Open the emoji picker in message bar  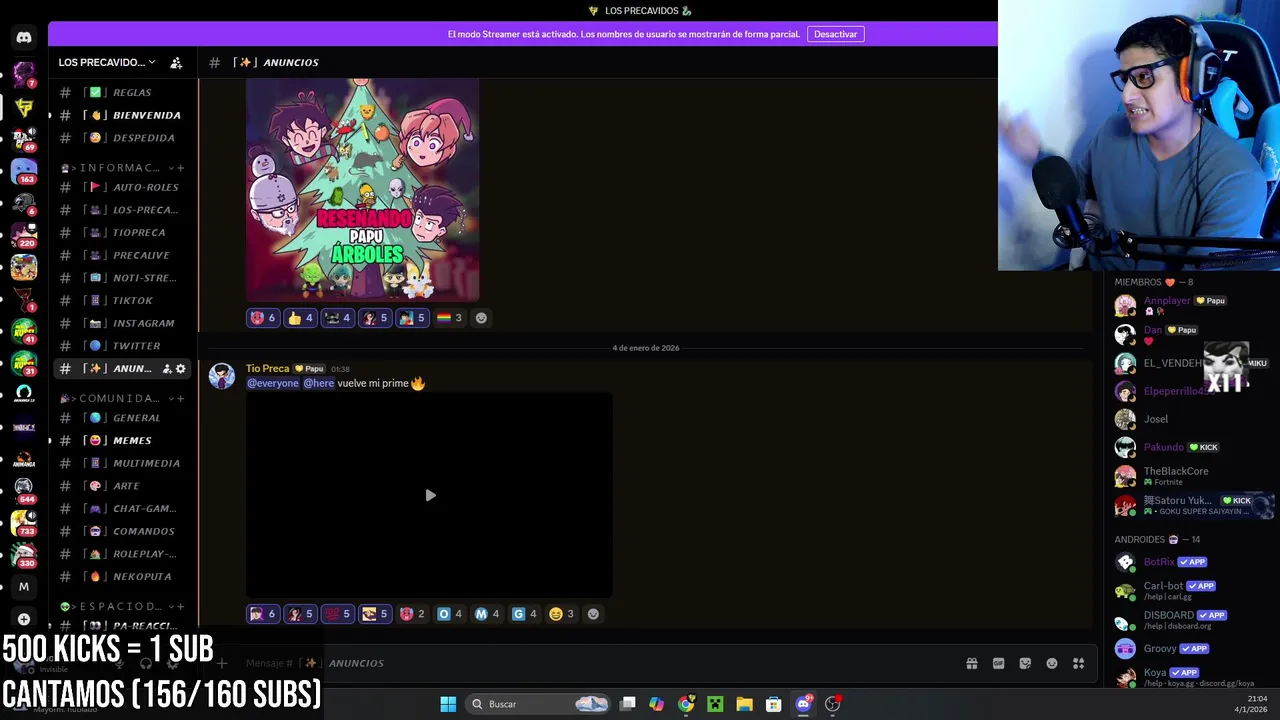(1052, 663)
